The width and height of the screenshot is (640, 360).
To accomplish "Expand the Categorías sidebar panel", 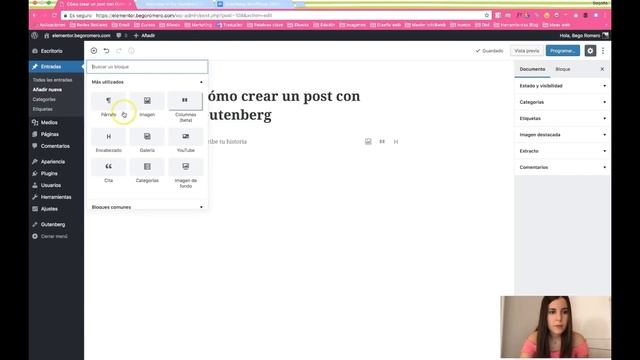I will click(562, 102).
